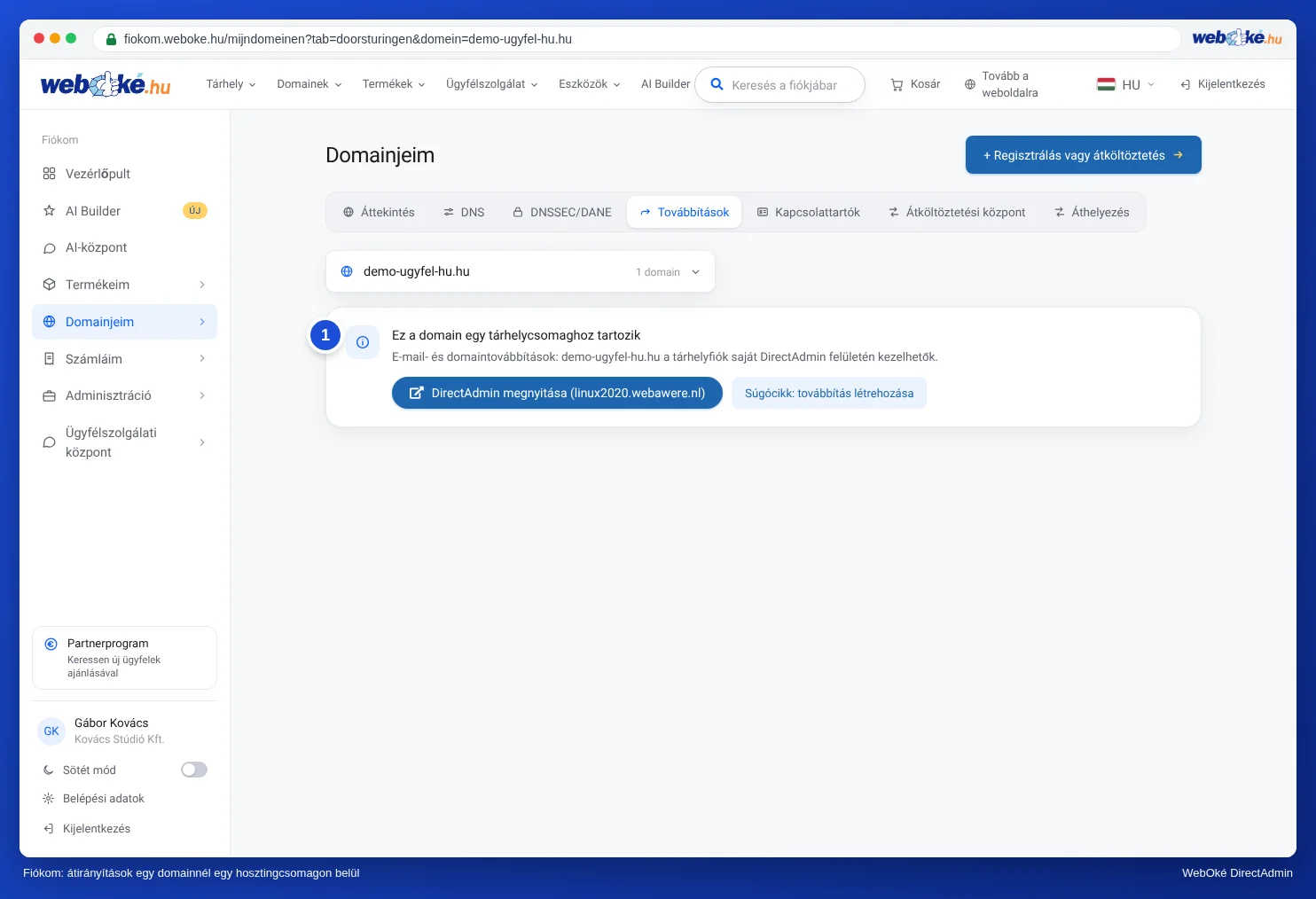Click Kijelentkezés at sidebar bottom
The height and width of the screenshot is (899, 1316).
87,829
